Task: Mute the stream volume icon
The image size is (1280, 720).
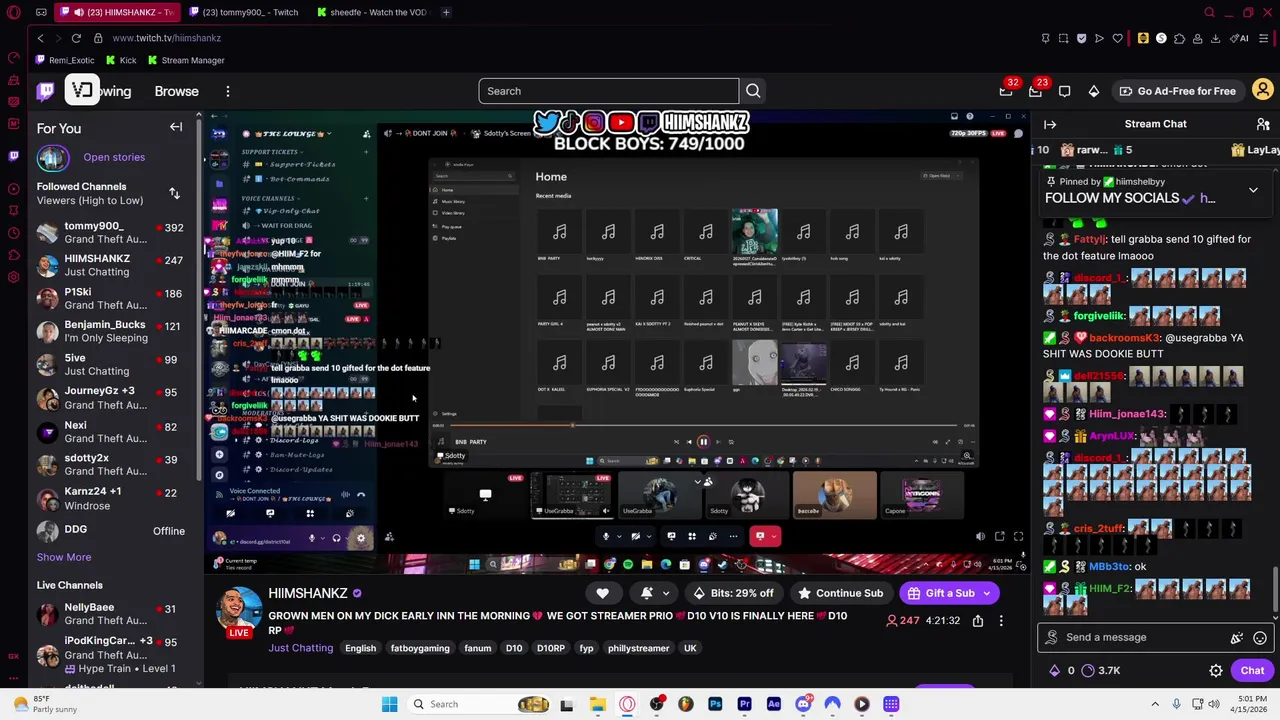Action: (x=980, y=537)
